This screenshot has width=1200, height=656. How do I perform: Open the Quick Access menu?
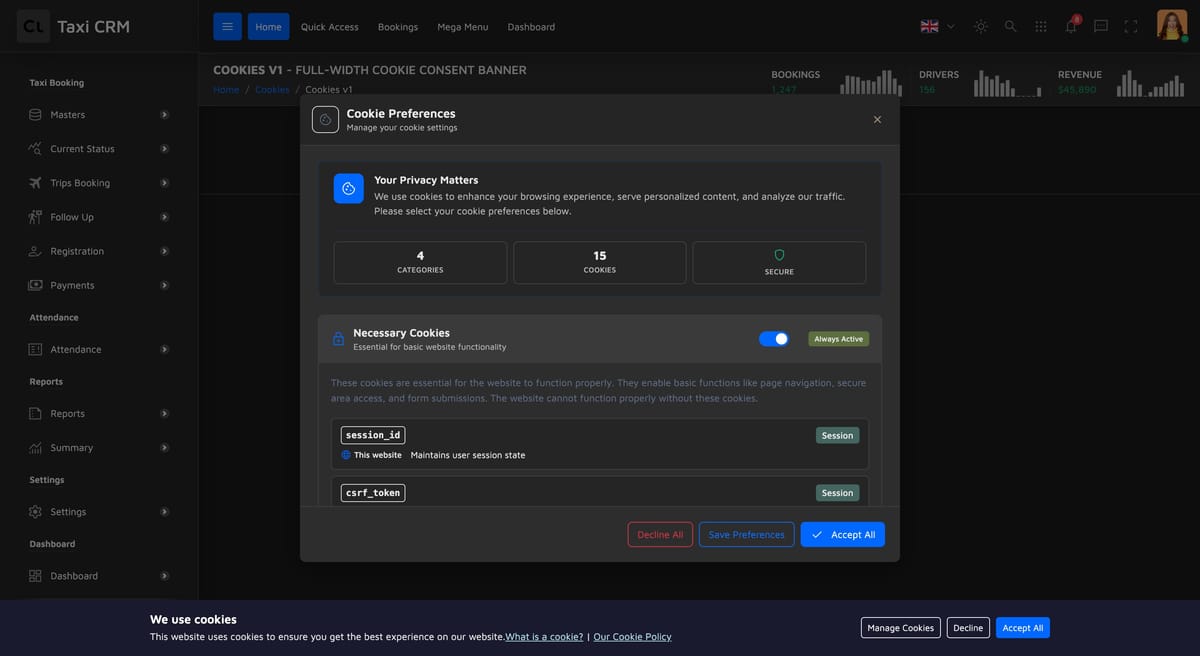(330, 27)
